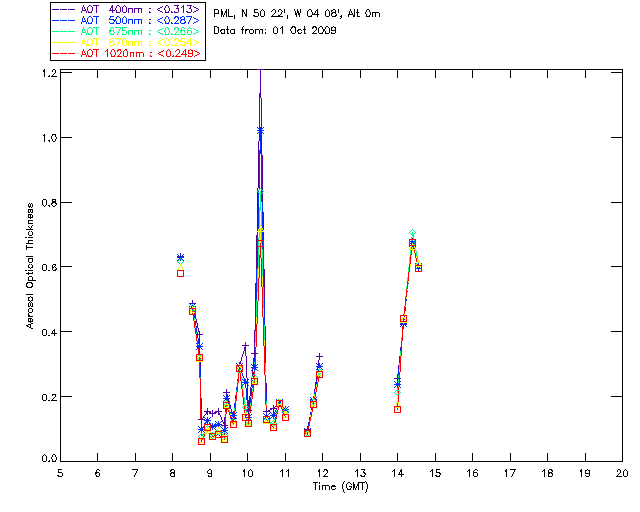Click the y-axis tick label 0.0
The image size is (640, 512).
(x=47, y=460)
